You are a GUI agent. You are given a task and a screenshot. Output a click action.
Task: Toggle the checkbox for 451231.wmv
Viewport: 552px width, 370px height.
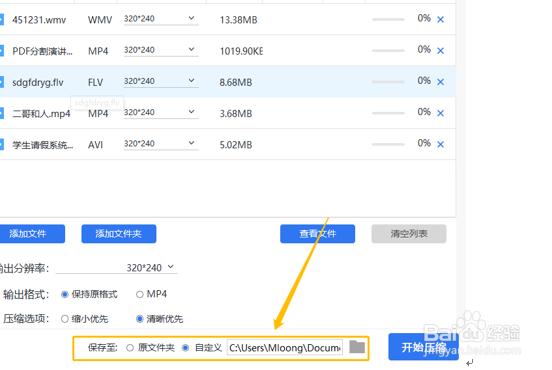[x=1, y=19]
